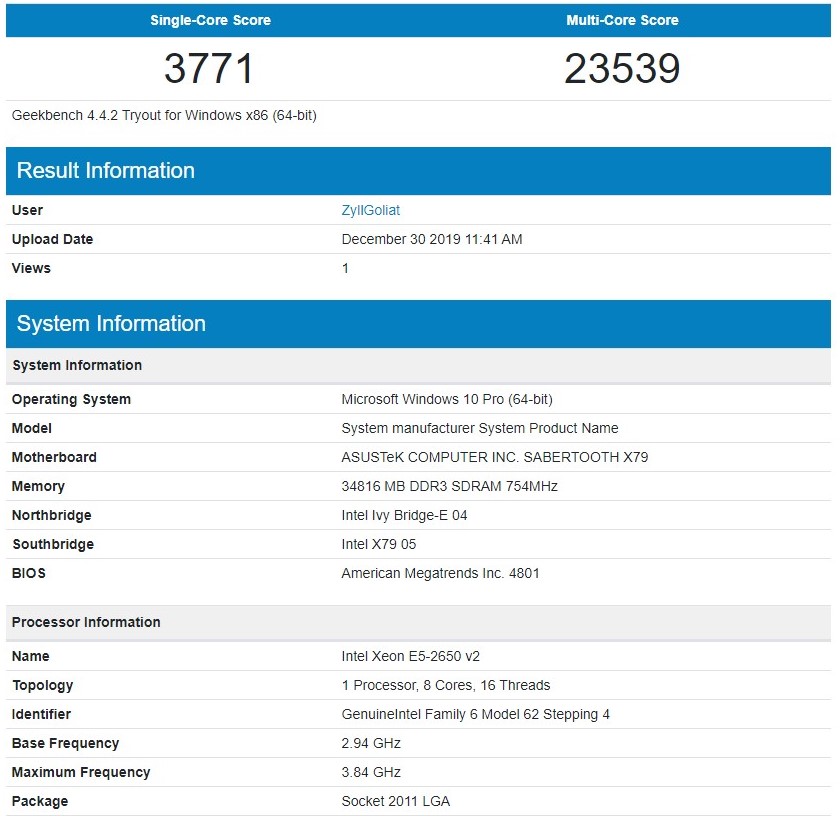The height and width of the screenshot is (816, 840).
Task: Click the Northbridge row label
Action: point(51,515)
